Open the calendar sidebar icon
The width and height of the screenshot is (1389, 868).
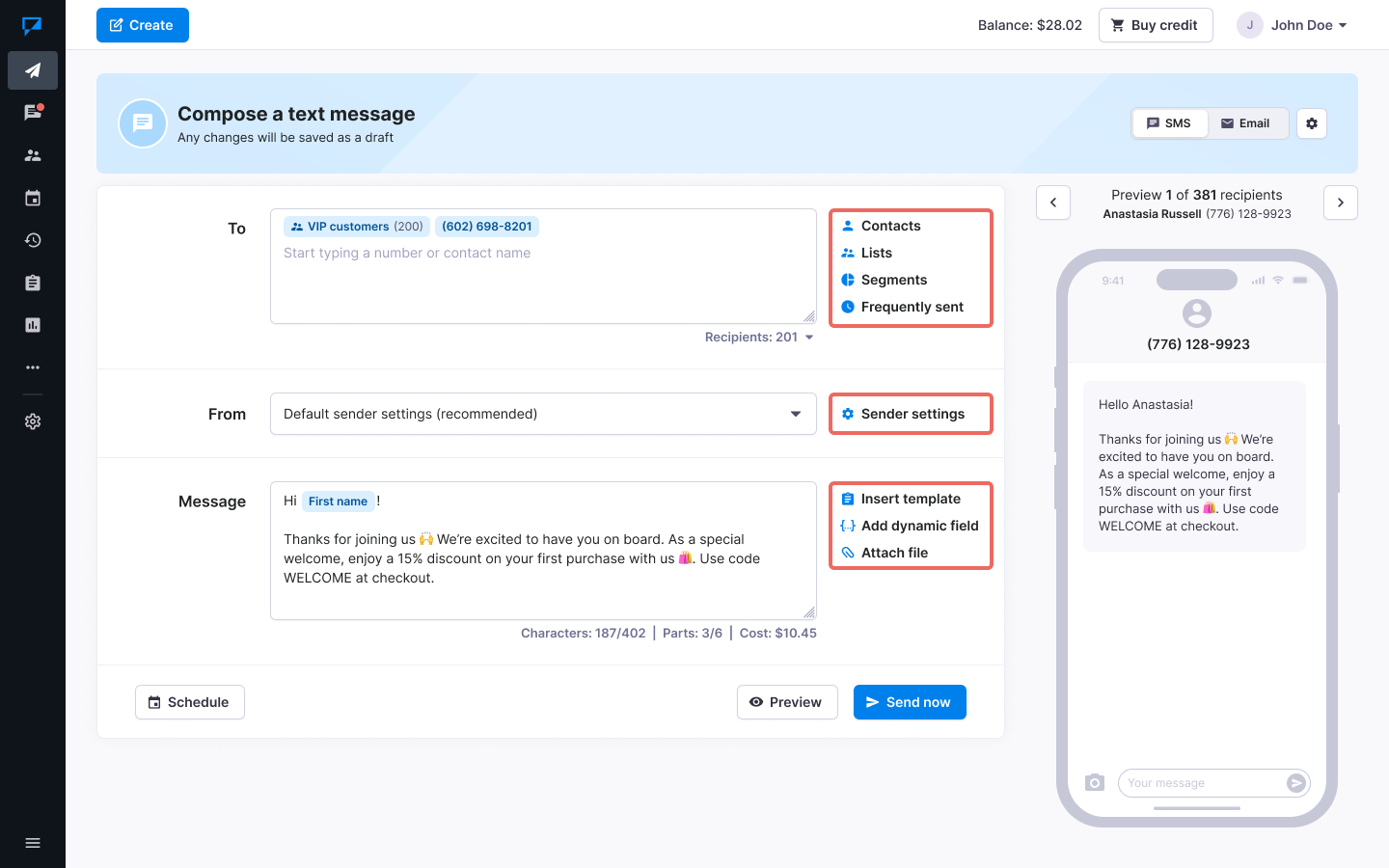pyautogui.click(x=33, y=198)
